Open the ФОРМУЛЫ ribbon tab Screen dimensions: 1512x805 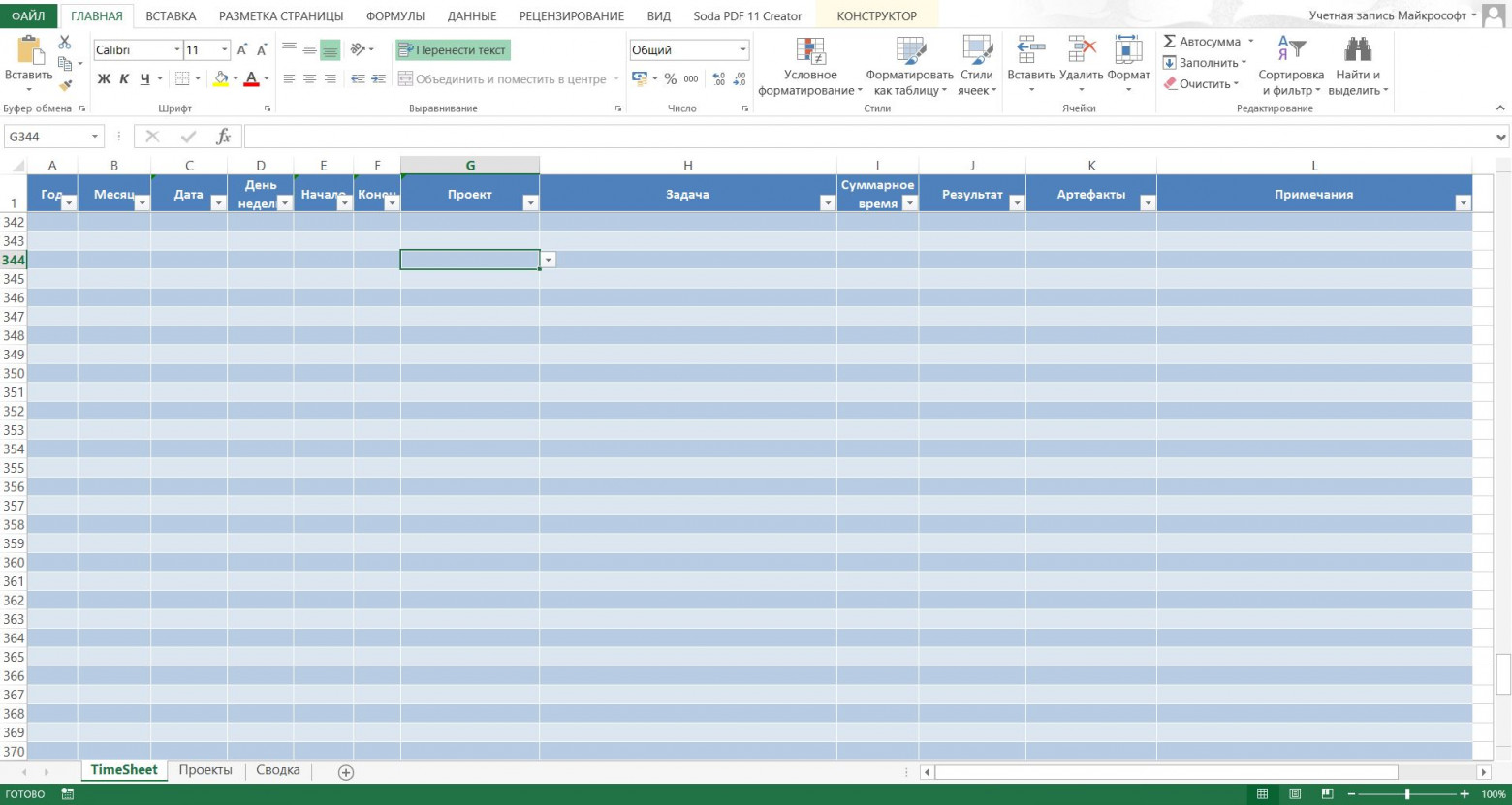(x=394, y=16)
